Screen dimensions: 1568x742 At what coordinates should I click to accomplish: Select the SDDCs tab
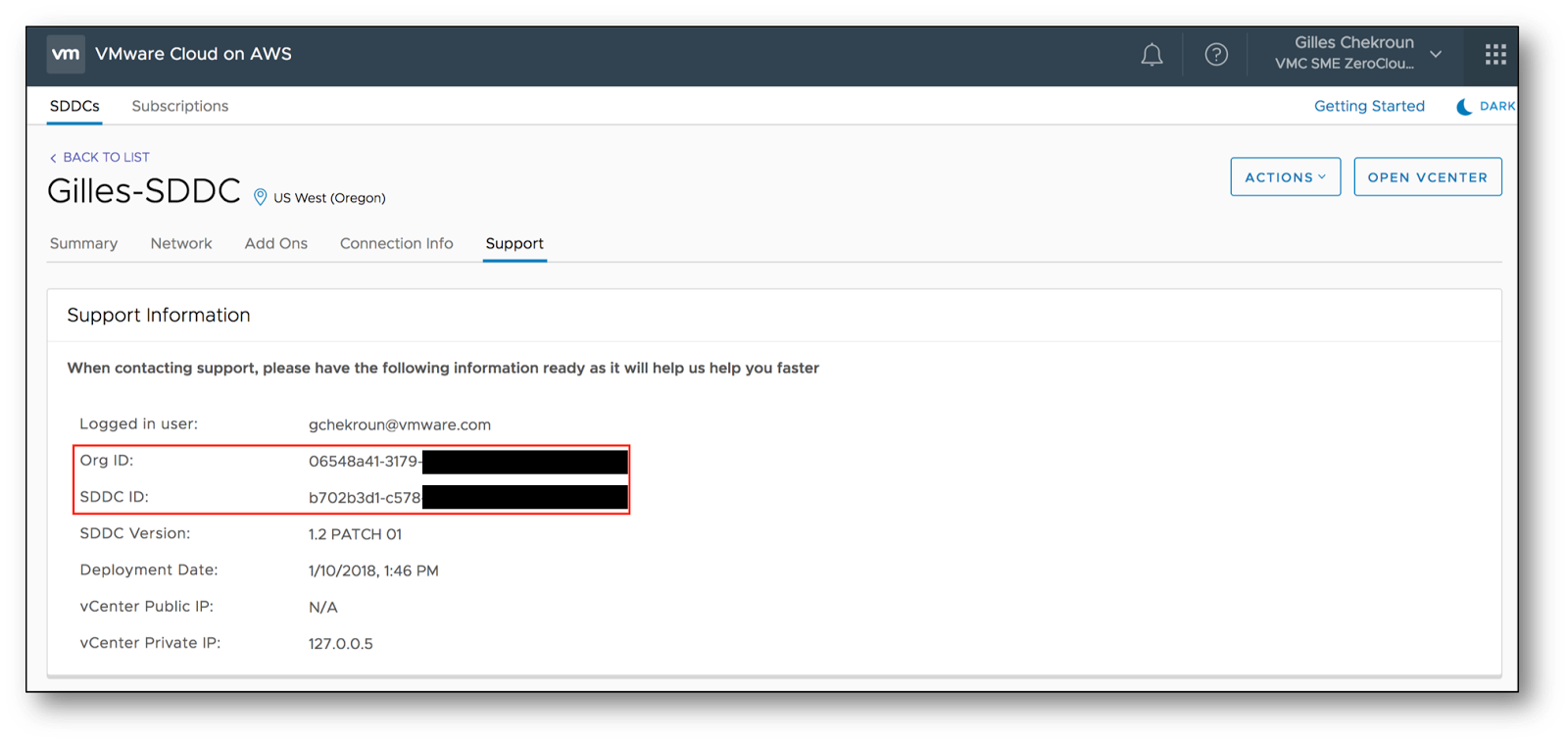(74, 106)
